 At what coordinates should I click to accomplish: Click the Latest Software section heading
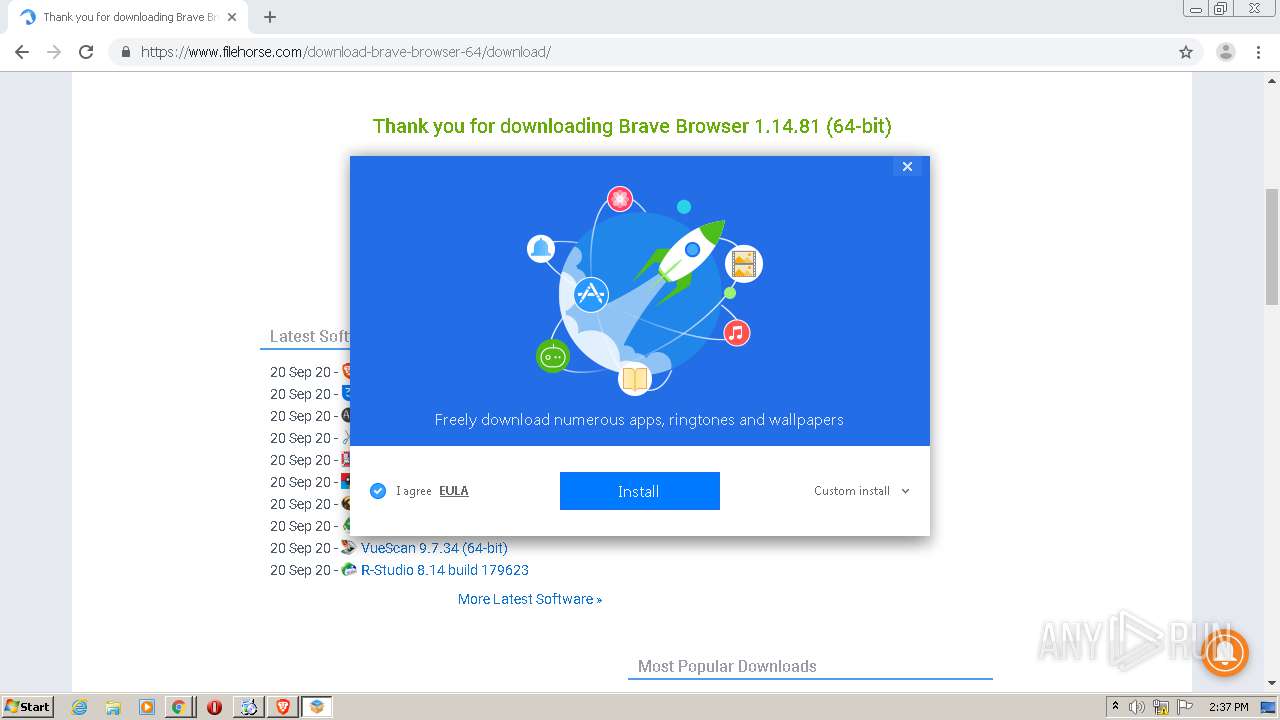(x=310, y=336)
